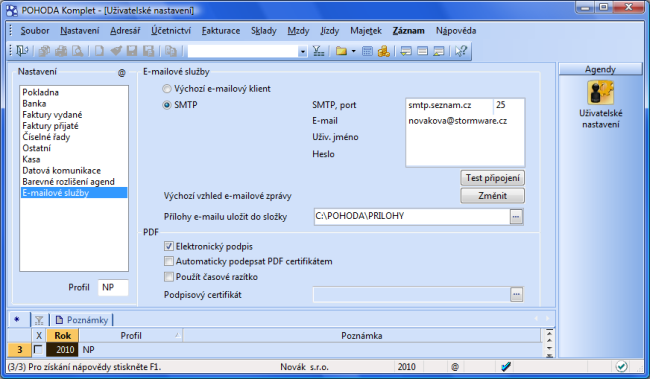650x379 pixels.
Task: Select Datová komunikace in the settings list
Action: [x=61, y=170]
